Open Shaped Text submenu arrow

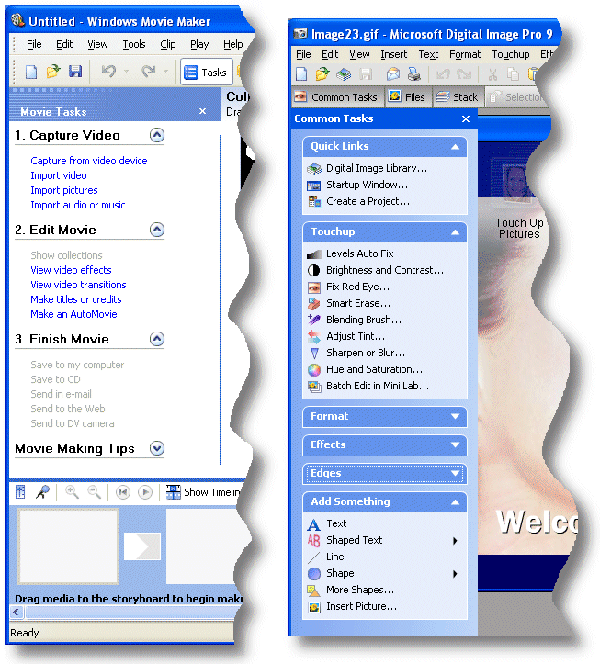tap(455, 541)
